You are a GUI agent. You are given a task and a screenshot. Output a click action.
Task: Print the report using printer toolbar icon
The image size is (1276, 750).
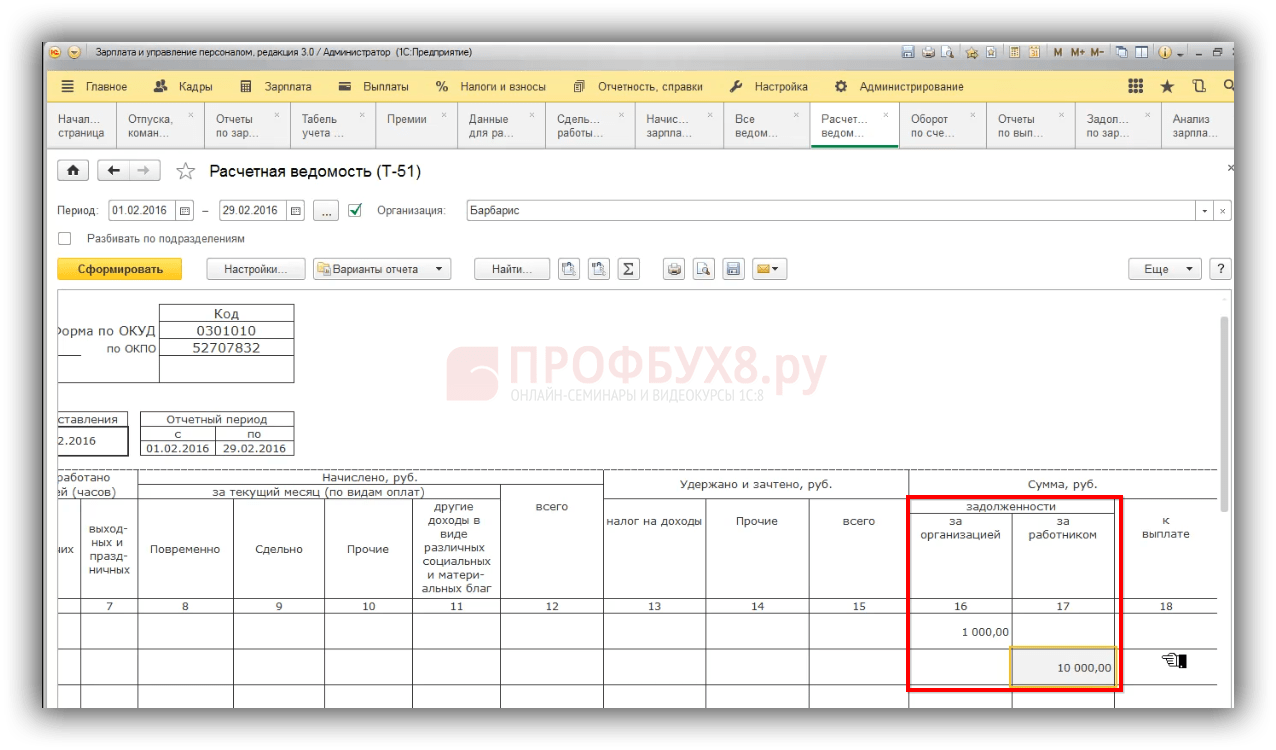click(675, 269)
